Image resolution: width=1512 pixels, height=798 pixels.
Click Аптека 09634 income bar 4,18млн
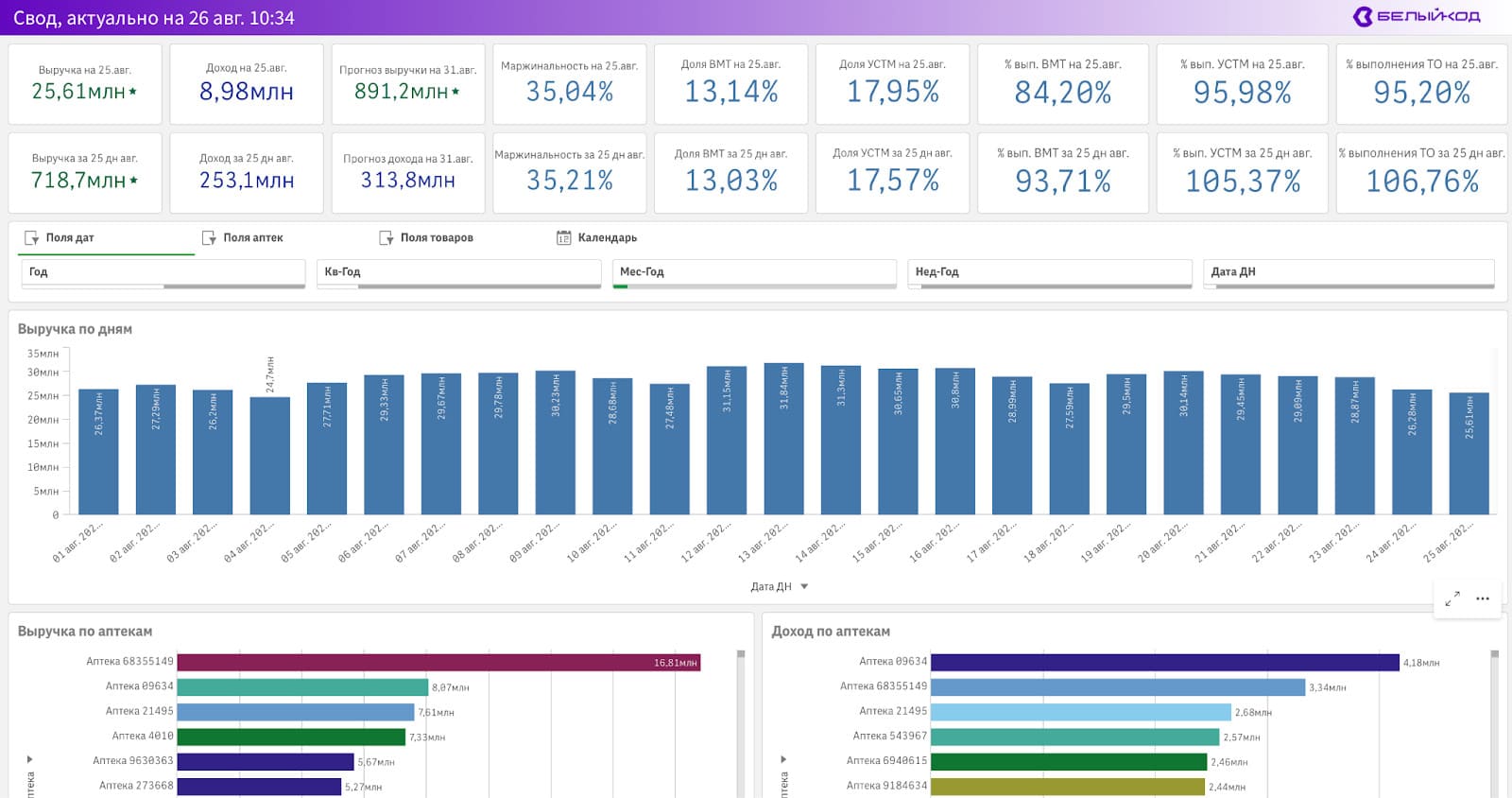coord(1165,663)
